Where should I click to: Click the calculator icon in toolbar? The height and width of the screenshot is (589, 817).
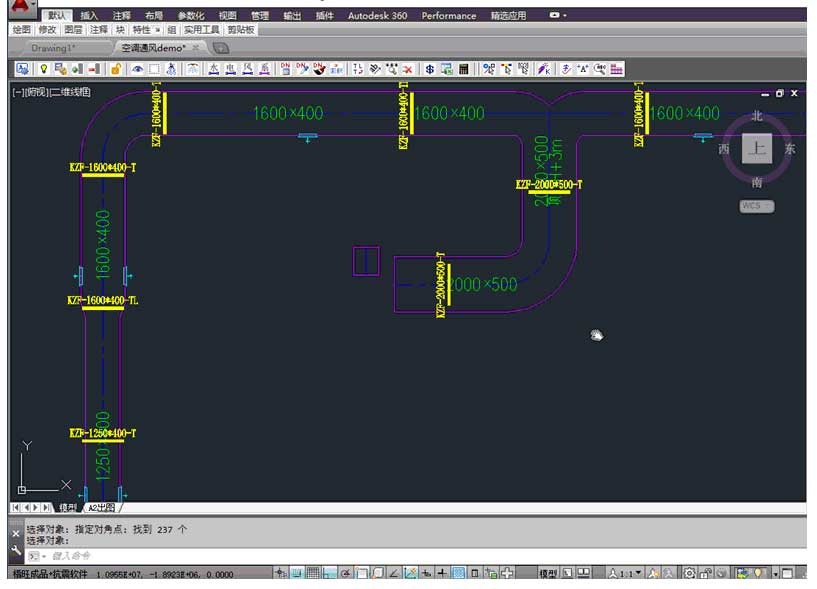(x=463, y=69)
